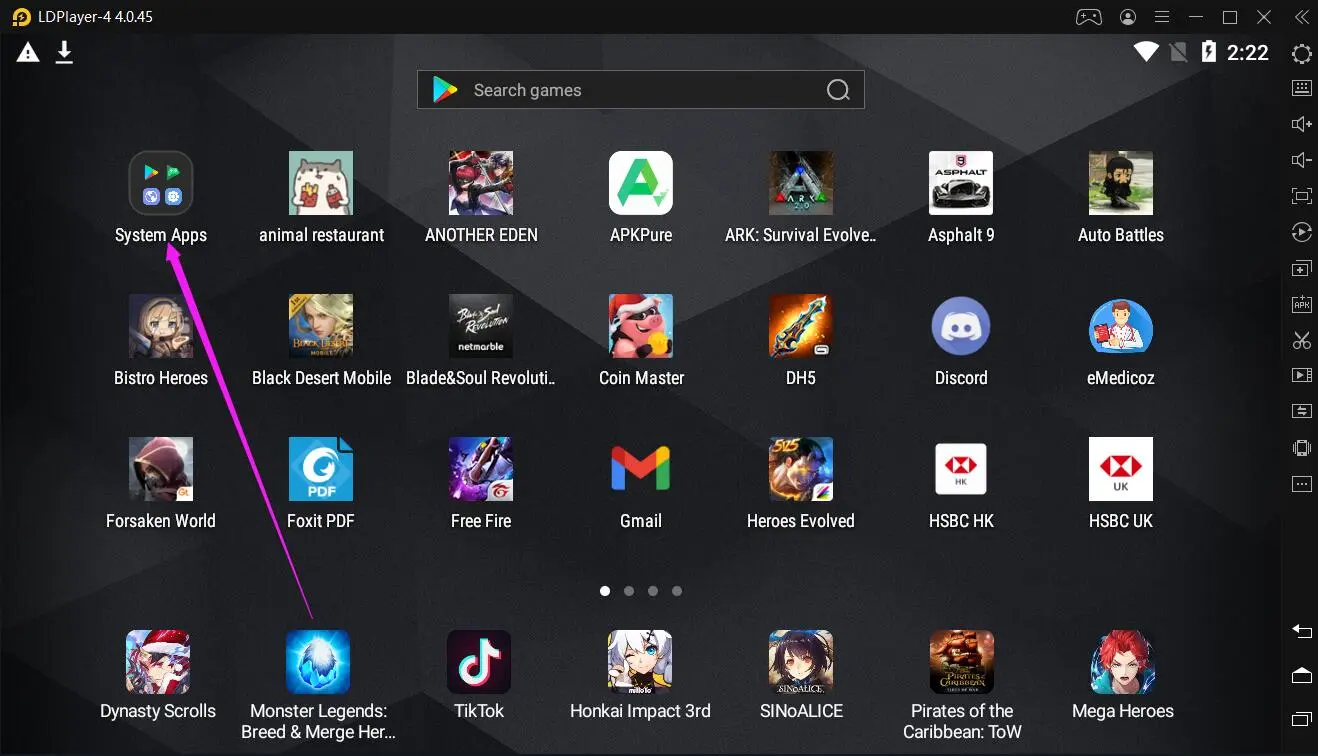Click the magnifier search icon
This screenshot has height=756, width=1318.
[x=838, y=90]
